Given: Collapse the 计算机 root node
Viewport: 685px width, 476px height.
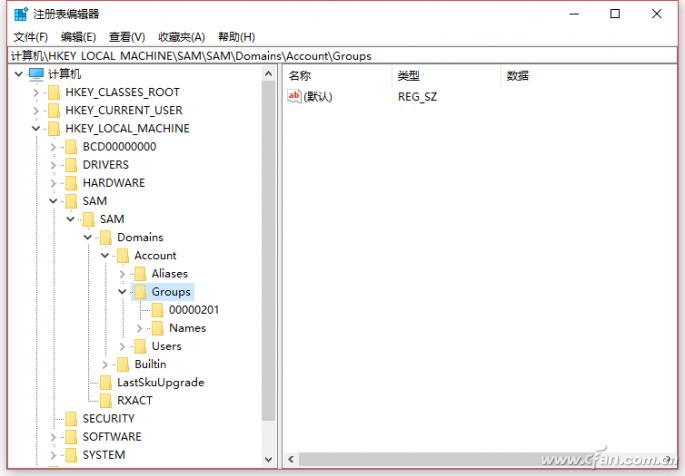Looking at the screenshot, I should tap(18, 74).
